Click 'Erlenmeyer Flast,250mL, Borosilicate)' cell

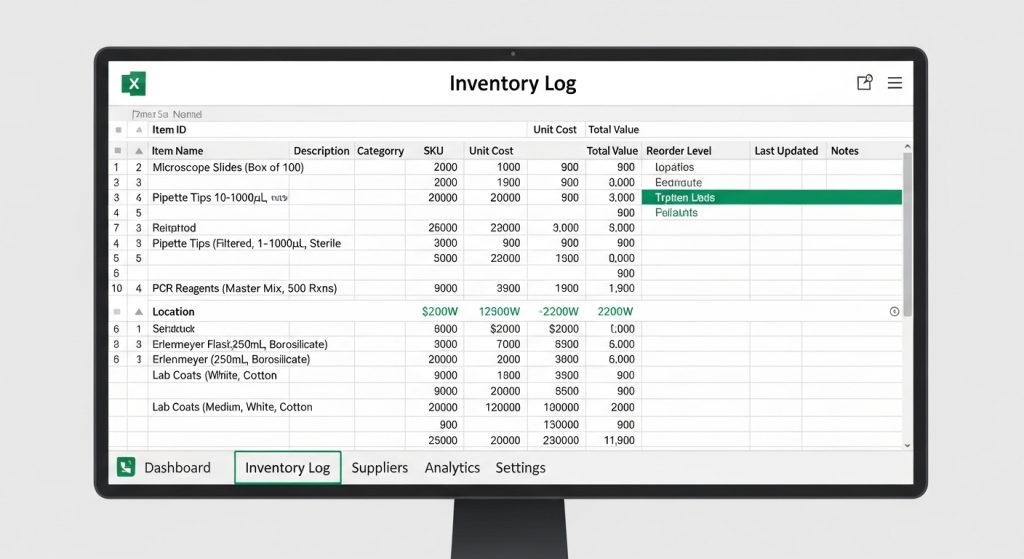[x=240, y=344]
